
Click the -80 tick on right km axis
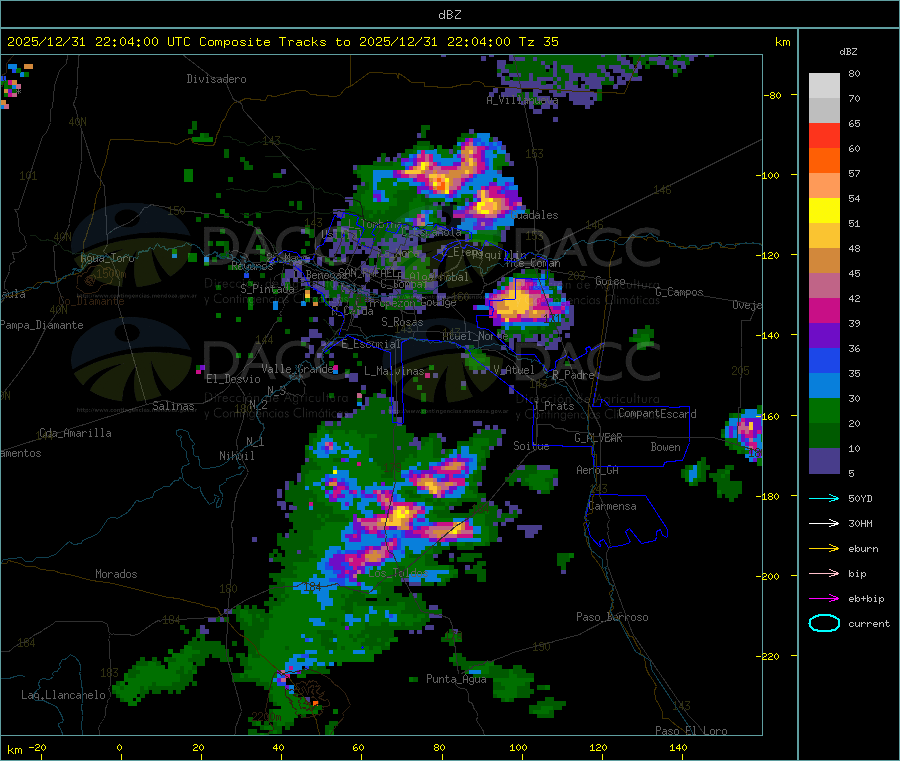click(773, 95)
